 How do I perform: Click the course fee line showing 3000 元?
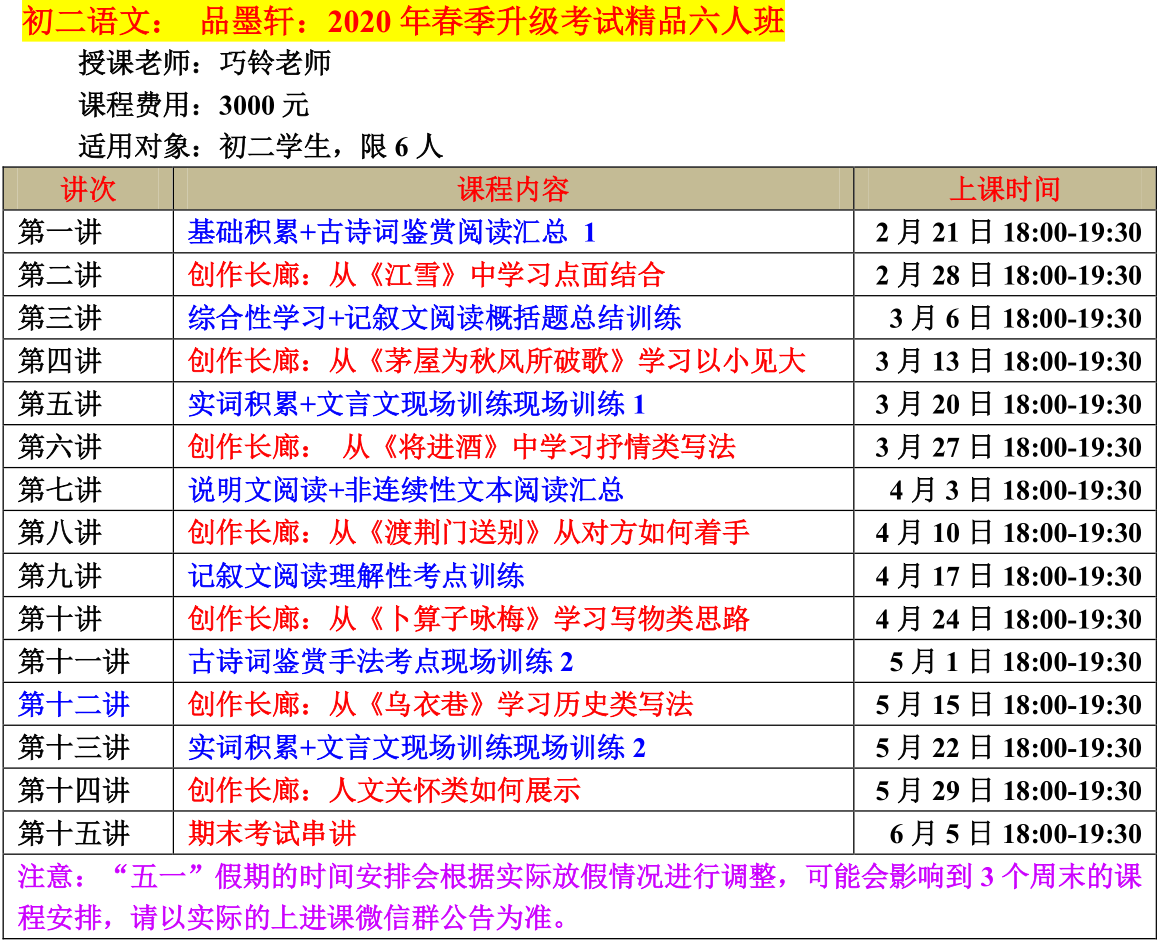(194, 105)
